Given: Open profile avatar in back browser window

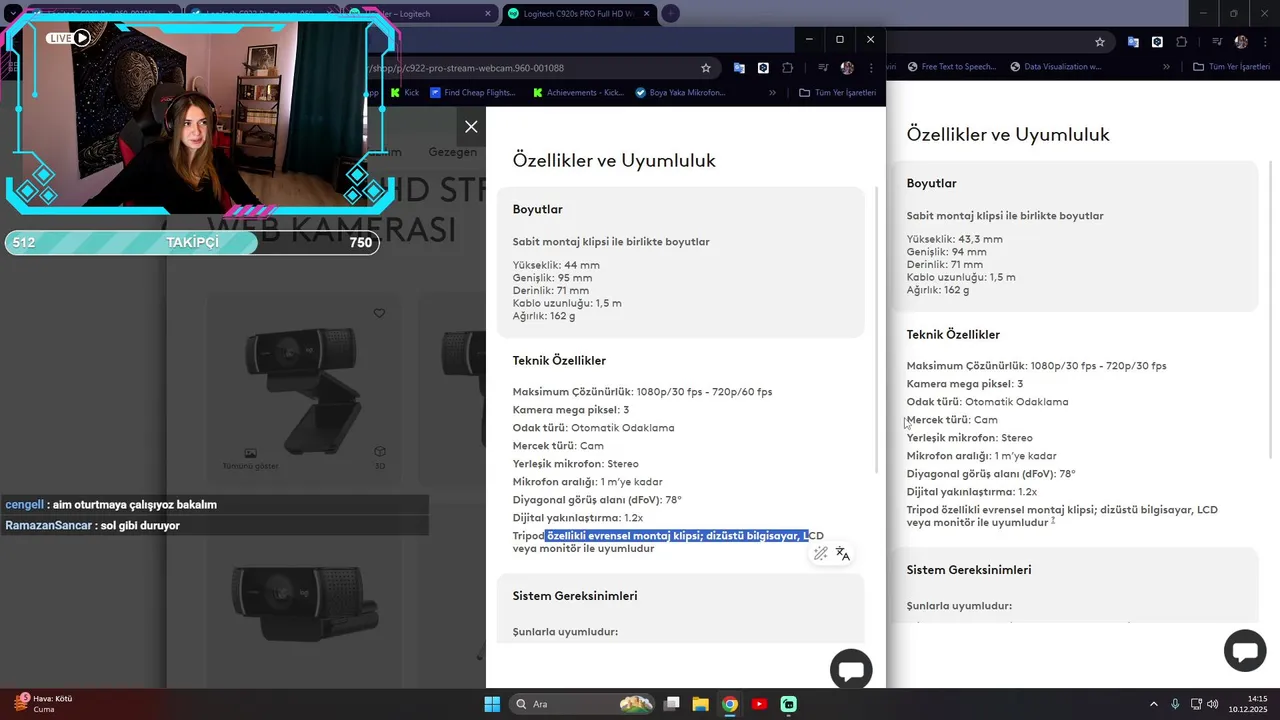Looking at the screenshot, I should click(1241, 42).
